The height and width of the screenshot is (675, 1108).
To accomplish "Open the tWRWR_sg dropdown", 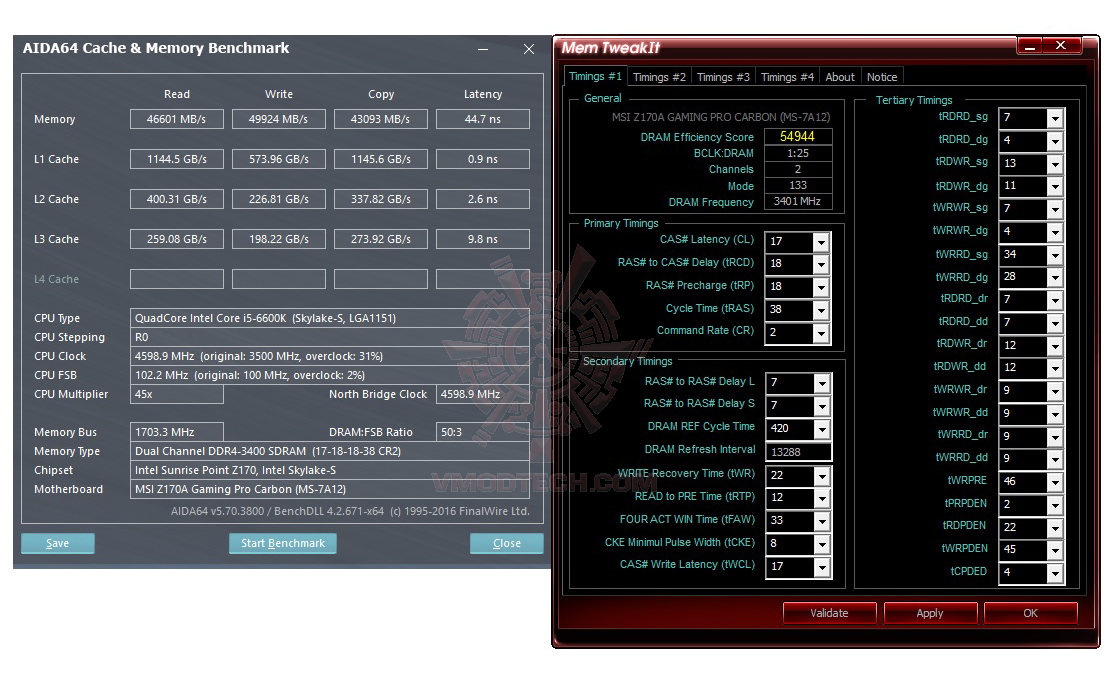I will click(x=1055, y=209).
